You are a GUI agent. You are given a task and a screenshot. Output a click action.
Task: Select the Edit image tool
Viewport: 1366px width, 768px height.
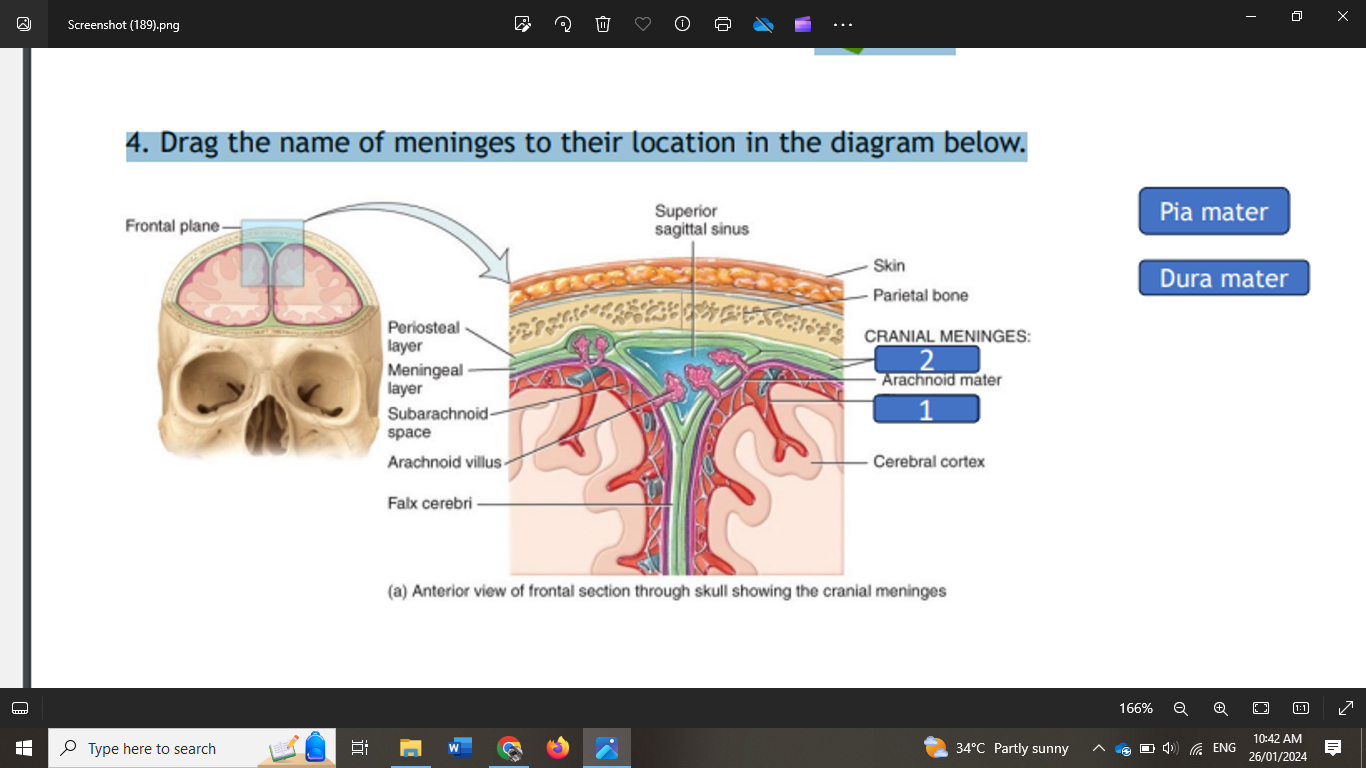point(522,24)
